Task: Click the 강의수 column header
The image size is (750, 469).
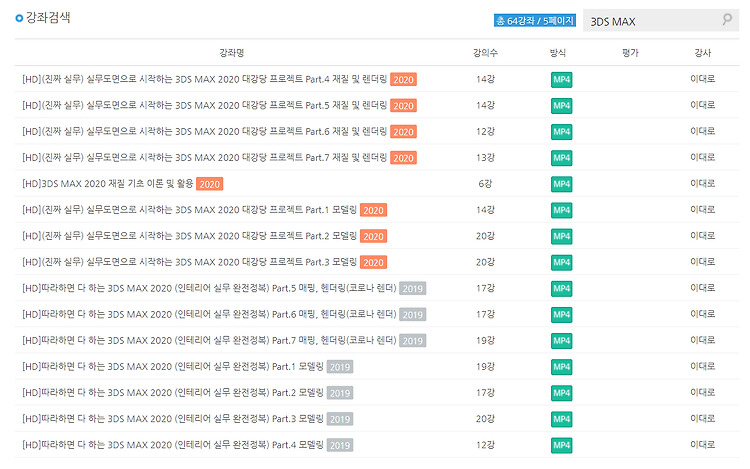Action: point(485,53)
